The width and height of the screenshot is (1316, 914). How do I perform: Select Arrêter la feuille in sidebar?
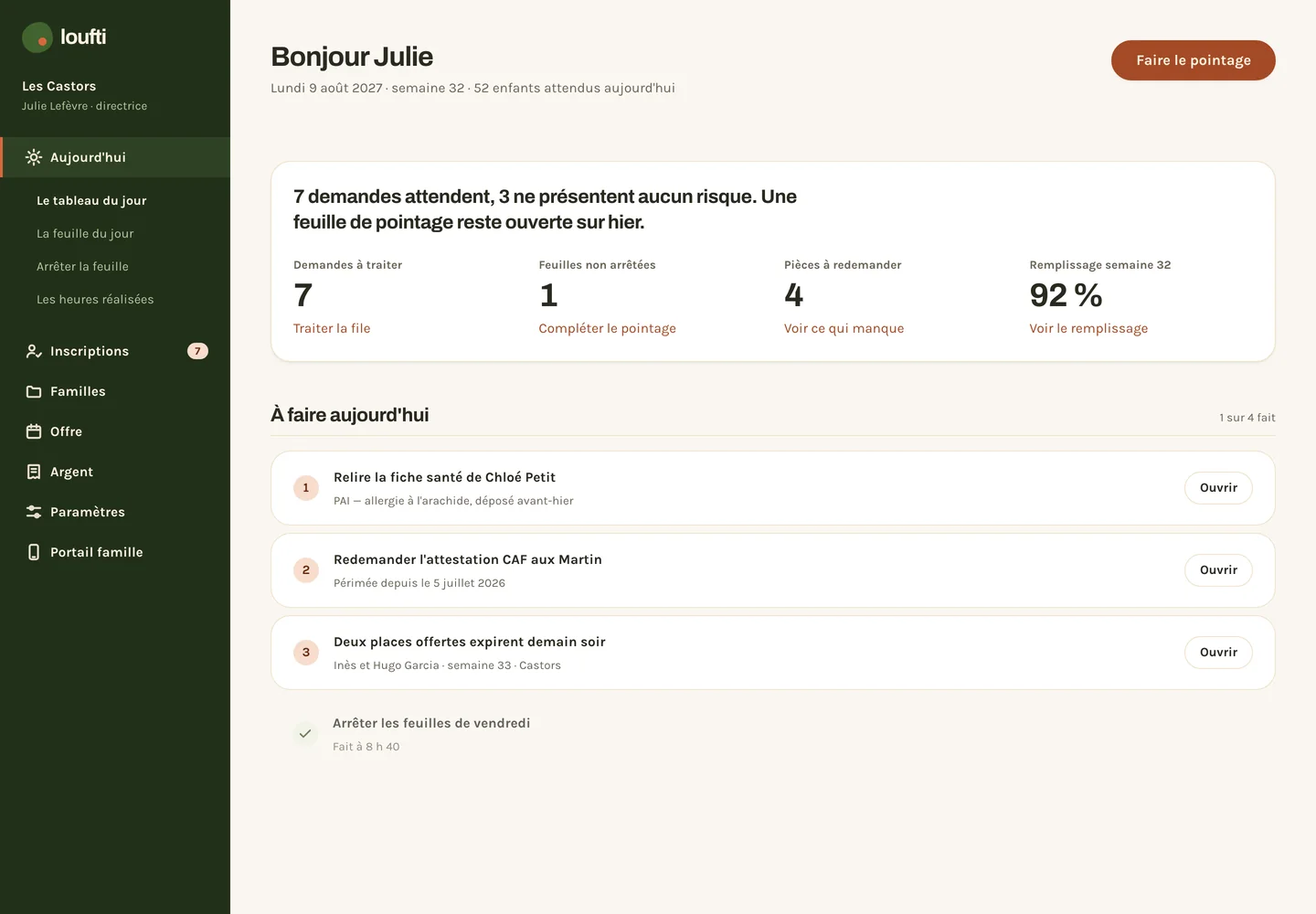(x=82, y=266)
